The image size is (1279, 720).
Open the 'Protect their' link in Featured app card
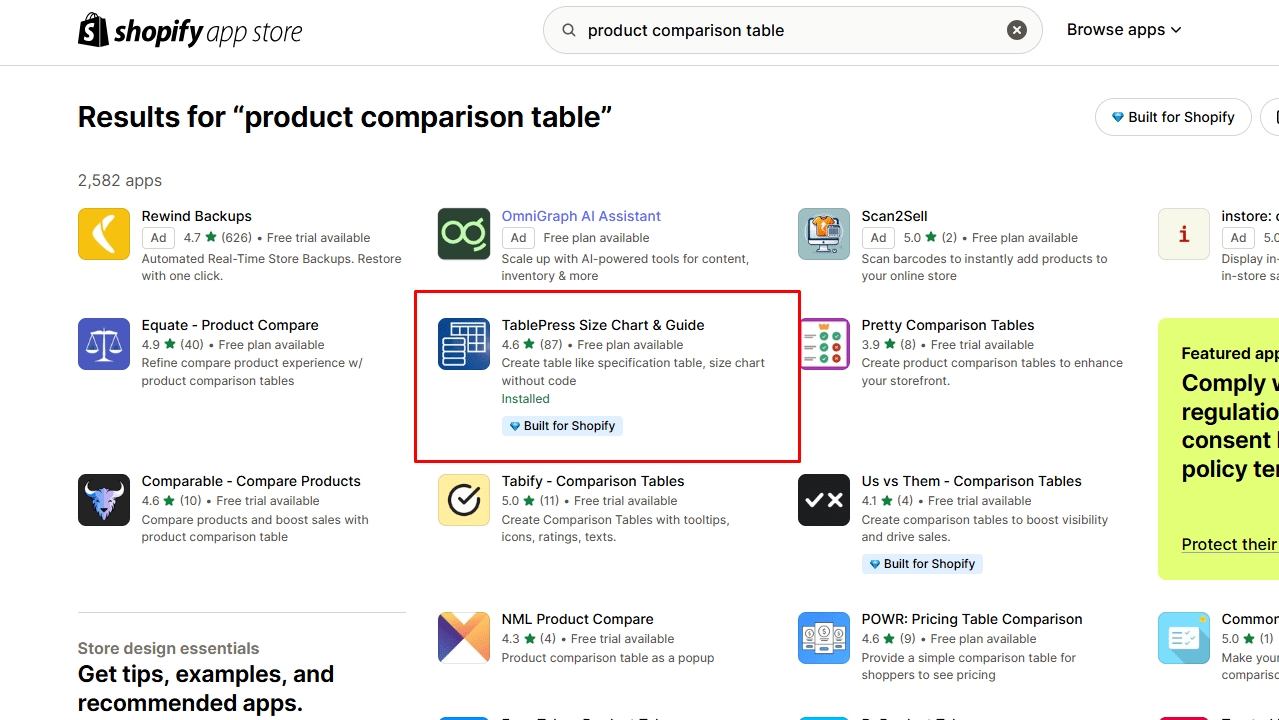click(1230, 544)
